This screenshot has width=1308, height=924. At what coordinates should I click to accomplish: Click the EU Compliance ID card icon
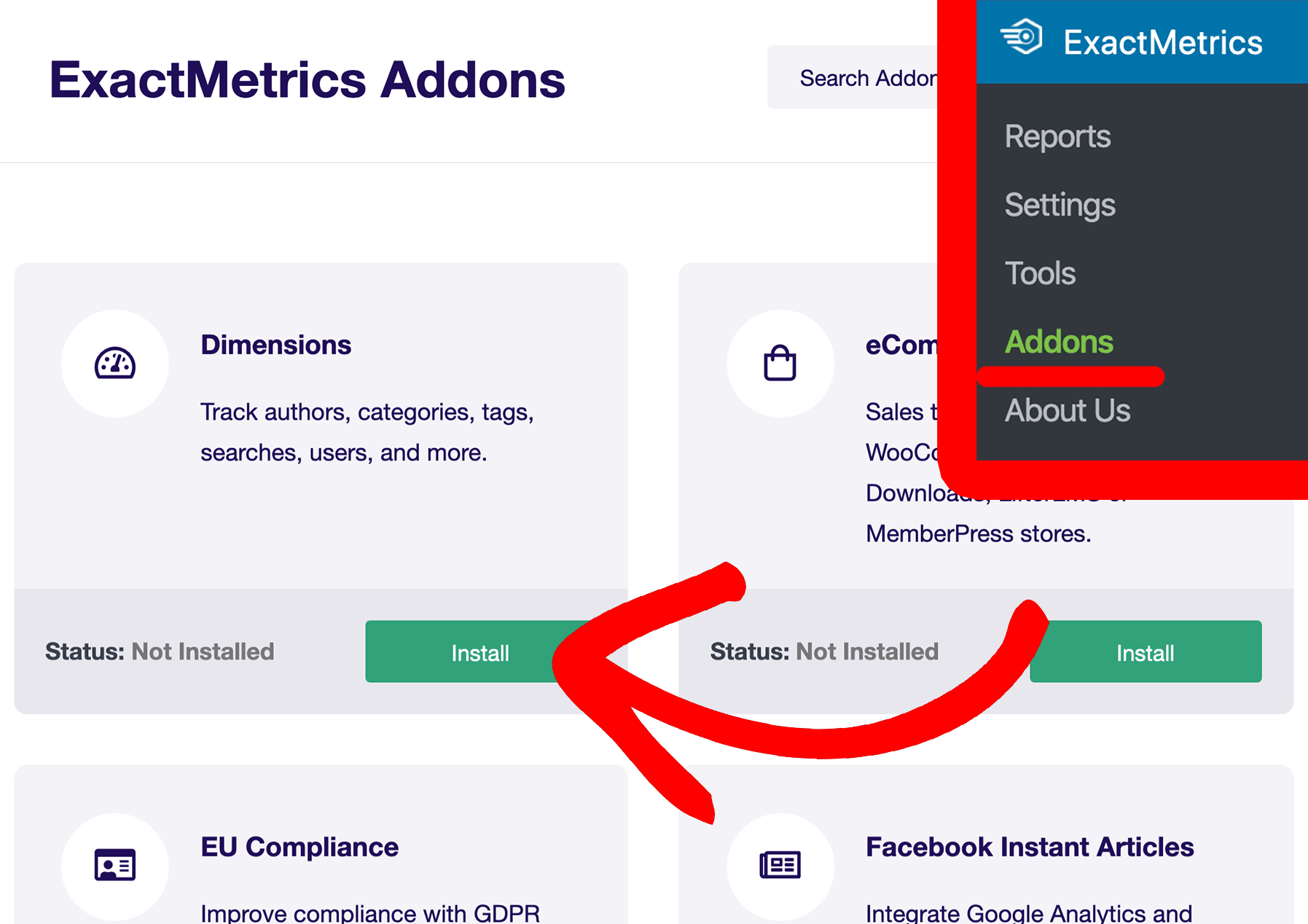115,866
